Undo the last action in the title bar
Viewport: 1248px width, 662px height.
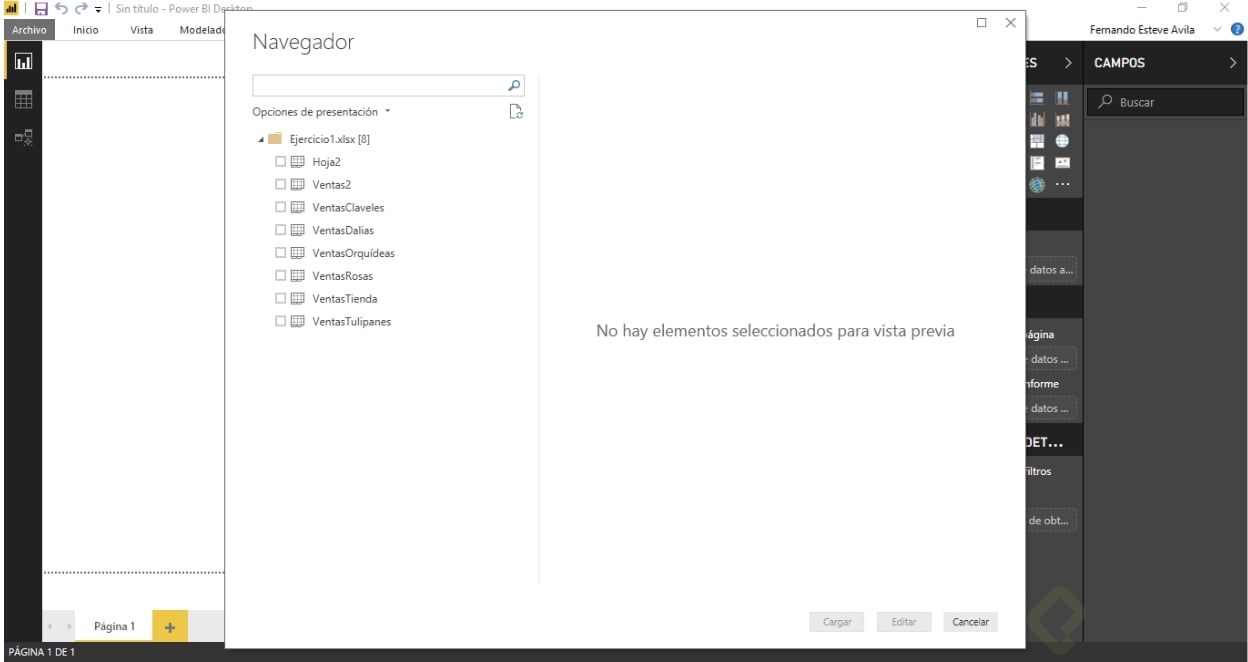pos(62,8)
